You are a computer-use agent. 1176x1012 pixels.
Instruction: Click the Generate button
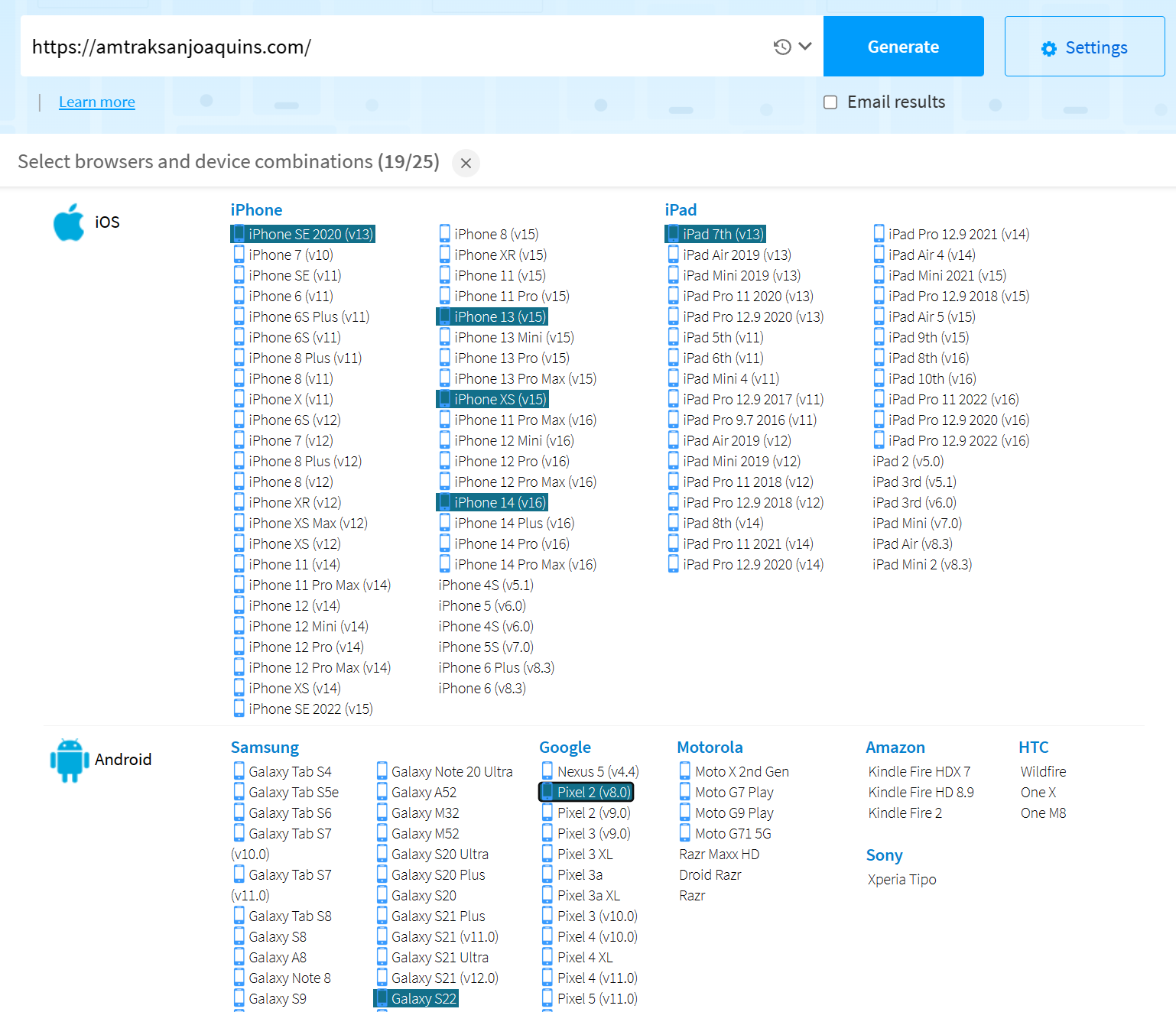pos(903,47)
